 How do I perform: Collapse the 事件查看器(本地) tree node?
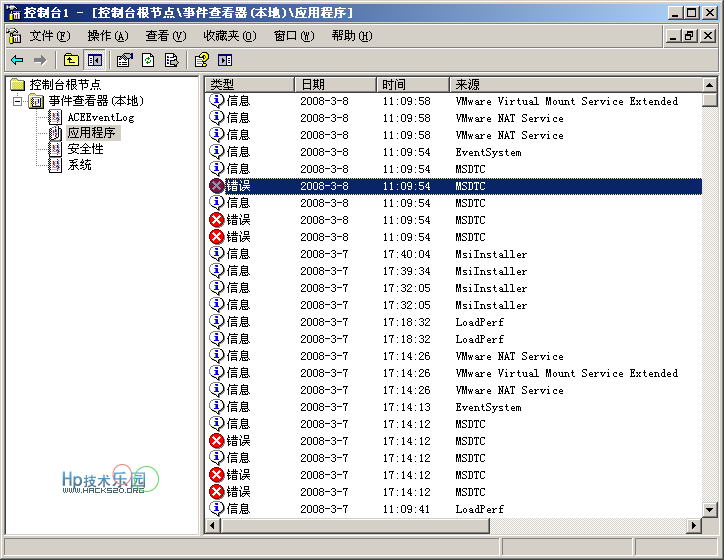[x=18, y=101]
